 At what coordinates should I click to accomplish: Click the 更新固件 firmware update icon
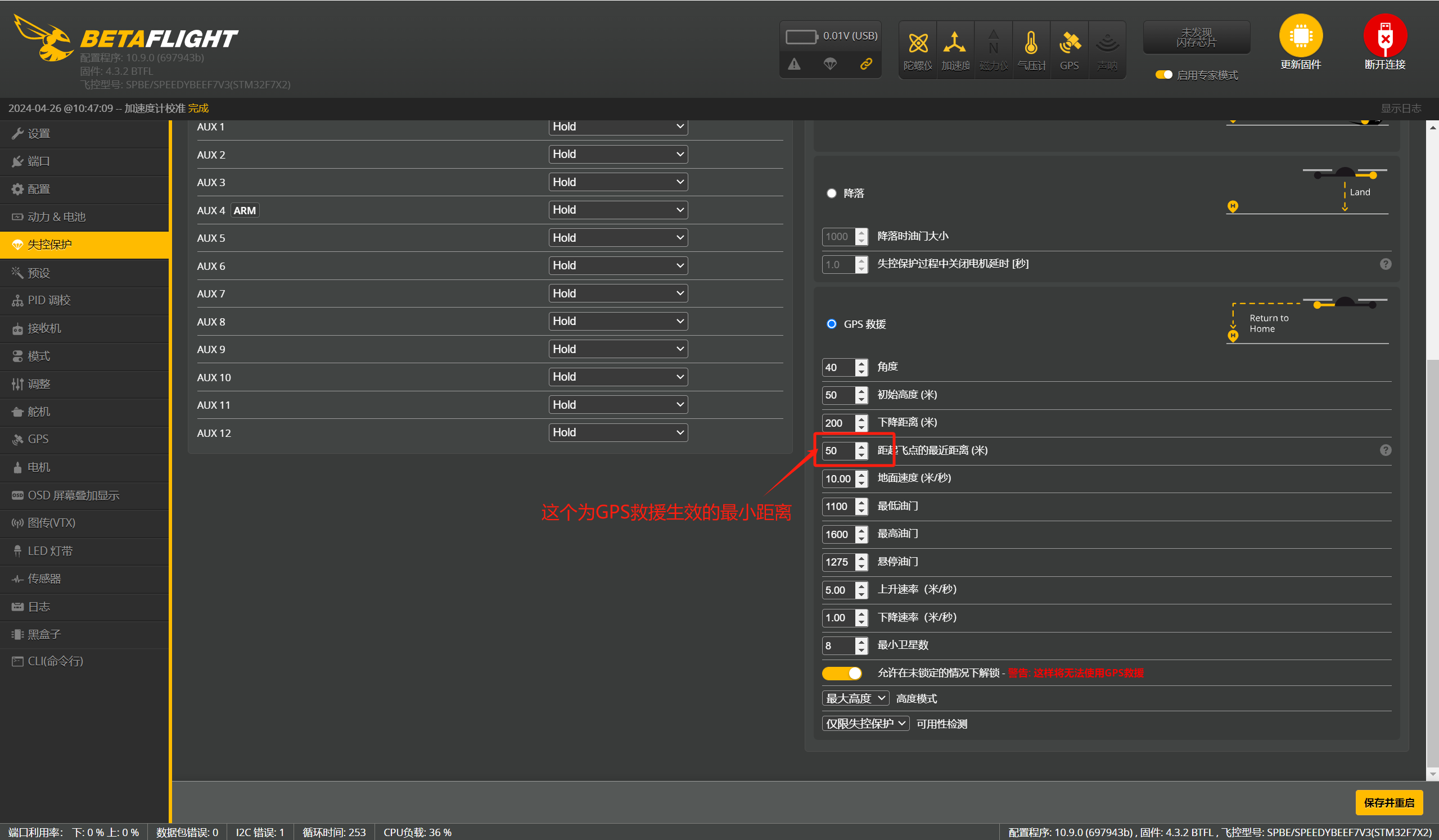point(1300,36)
